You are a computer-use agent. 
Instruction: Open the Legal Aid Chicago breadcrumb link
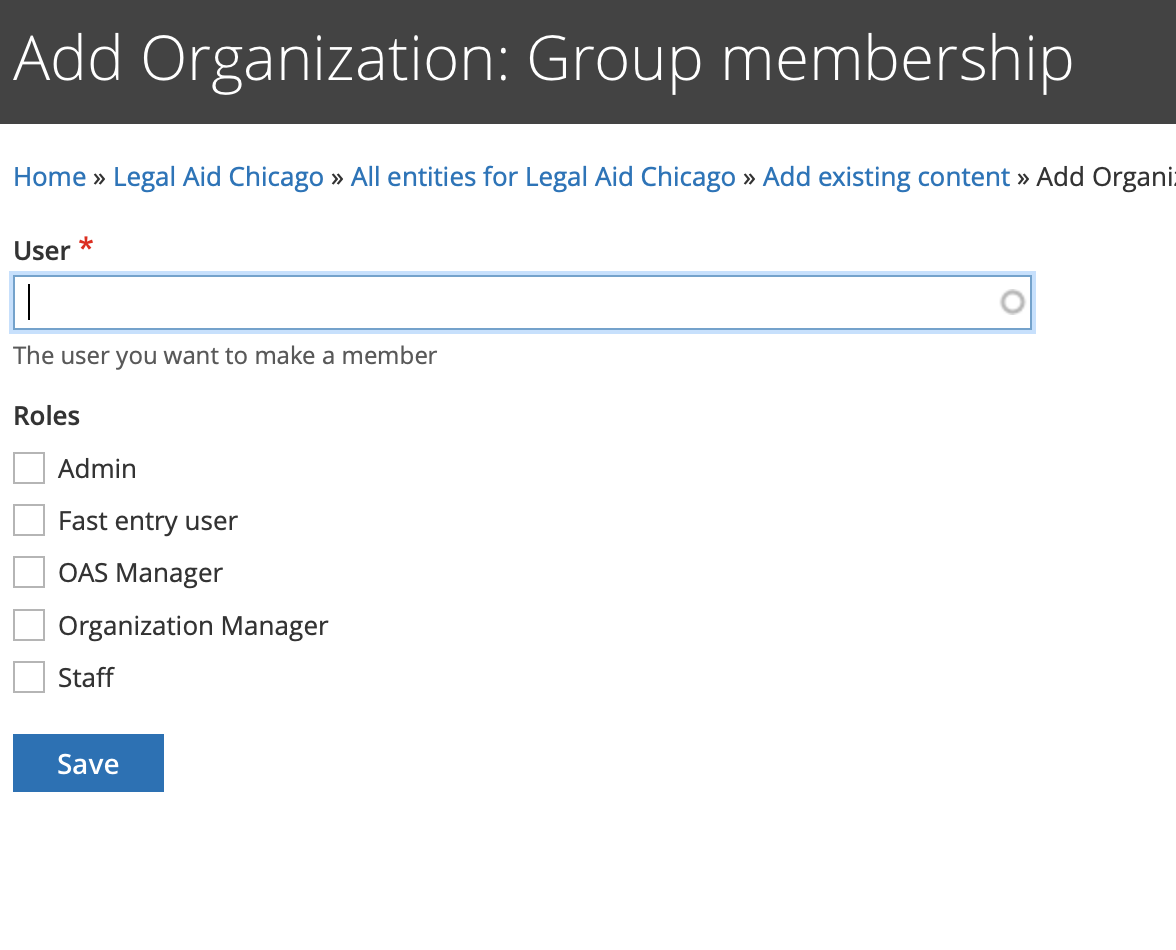pos(218,177)
